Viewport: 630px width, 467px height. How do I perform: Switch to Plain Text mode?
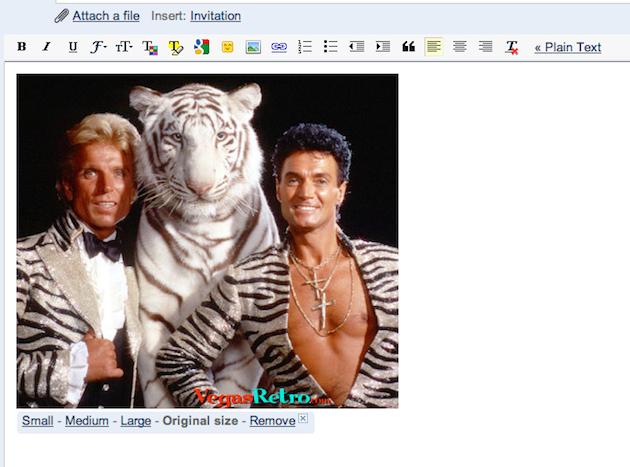pyautogui.click(x=567, y=47)
